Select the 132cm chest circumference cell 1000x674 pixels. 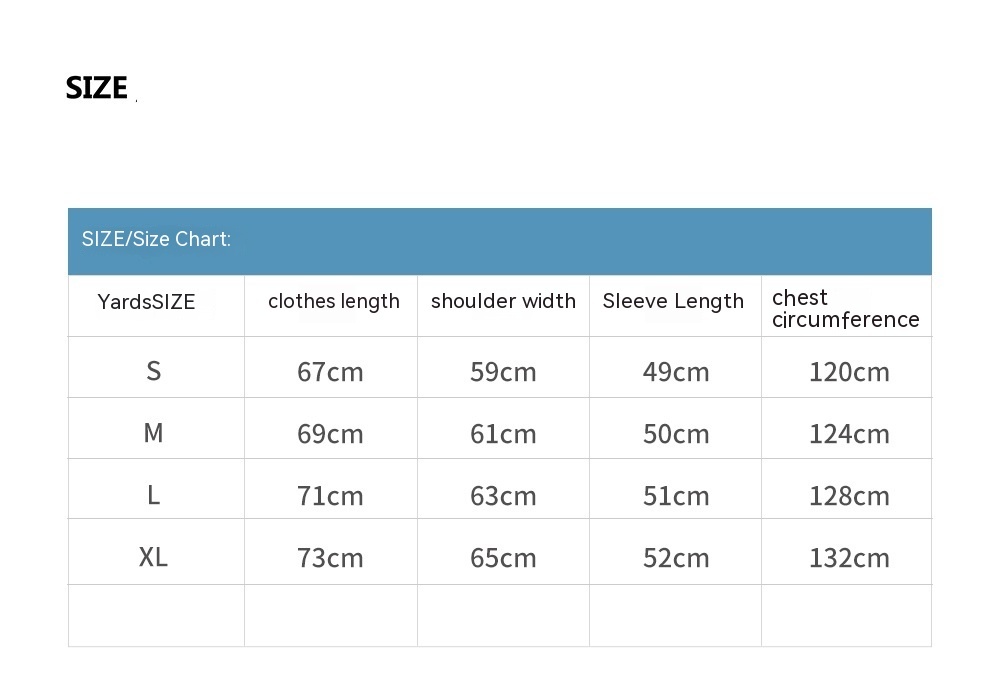[x=849, y=558]
